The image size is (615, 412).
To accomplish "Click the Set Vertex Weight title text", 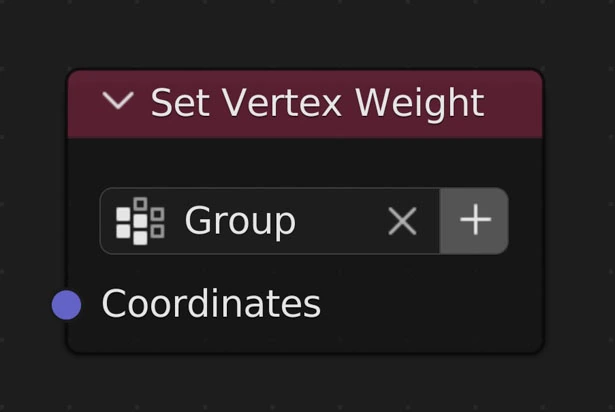I will (317, 103).
